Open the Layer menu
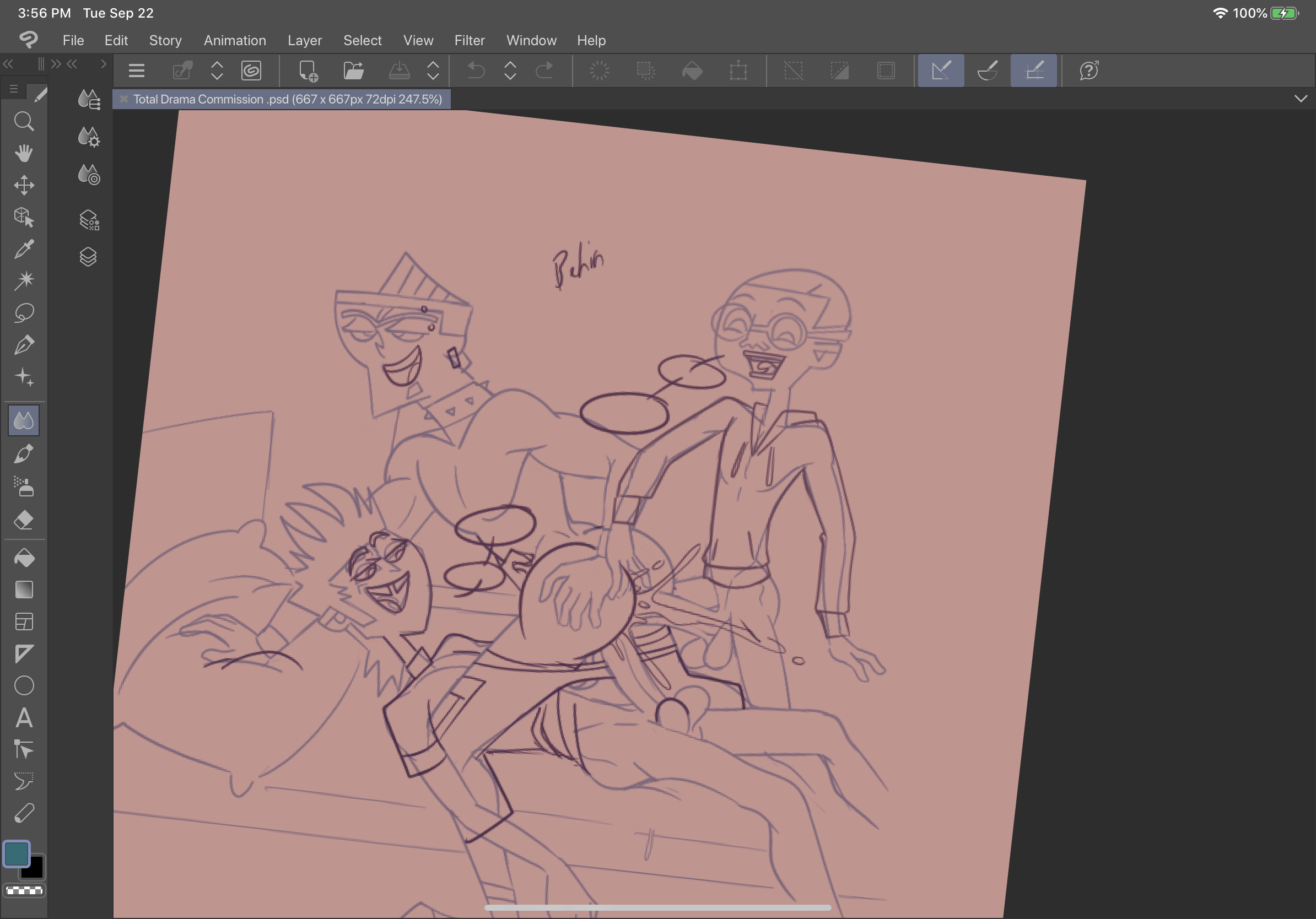1316x919 pixels. (304, 40)
